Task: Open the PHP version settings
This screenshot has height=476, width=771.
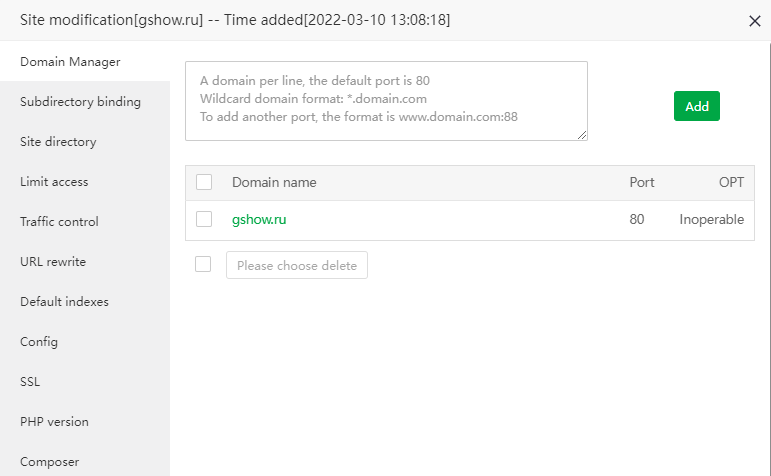Action: click(54, 422)
